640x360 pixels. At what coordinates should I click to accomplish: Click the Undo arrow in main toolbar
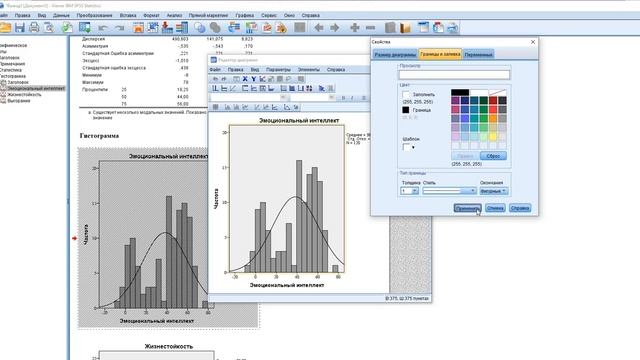click(x=103, y=28)
